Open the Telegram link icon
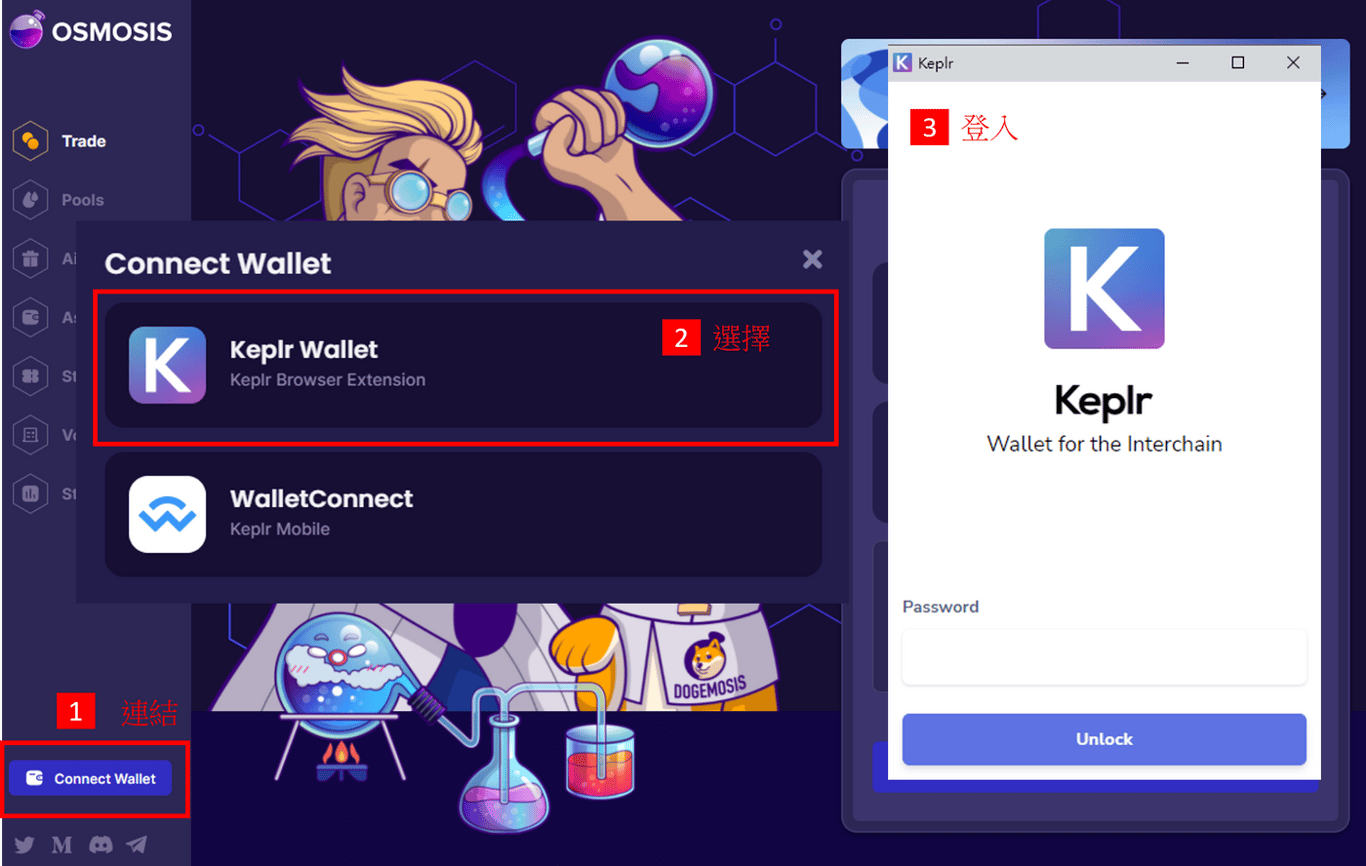The width and height of the screenshot is (1366, 866). [137, 845]
